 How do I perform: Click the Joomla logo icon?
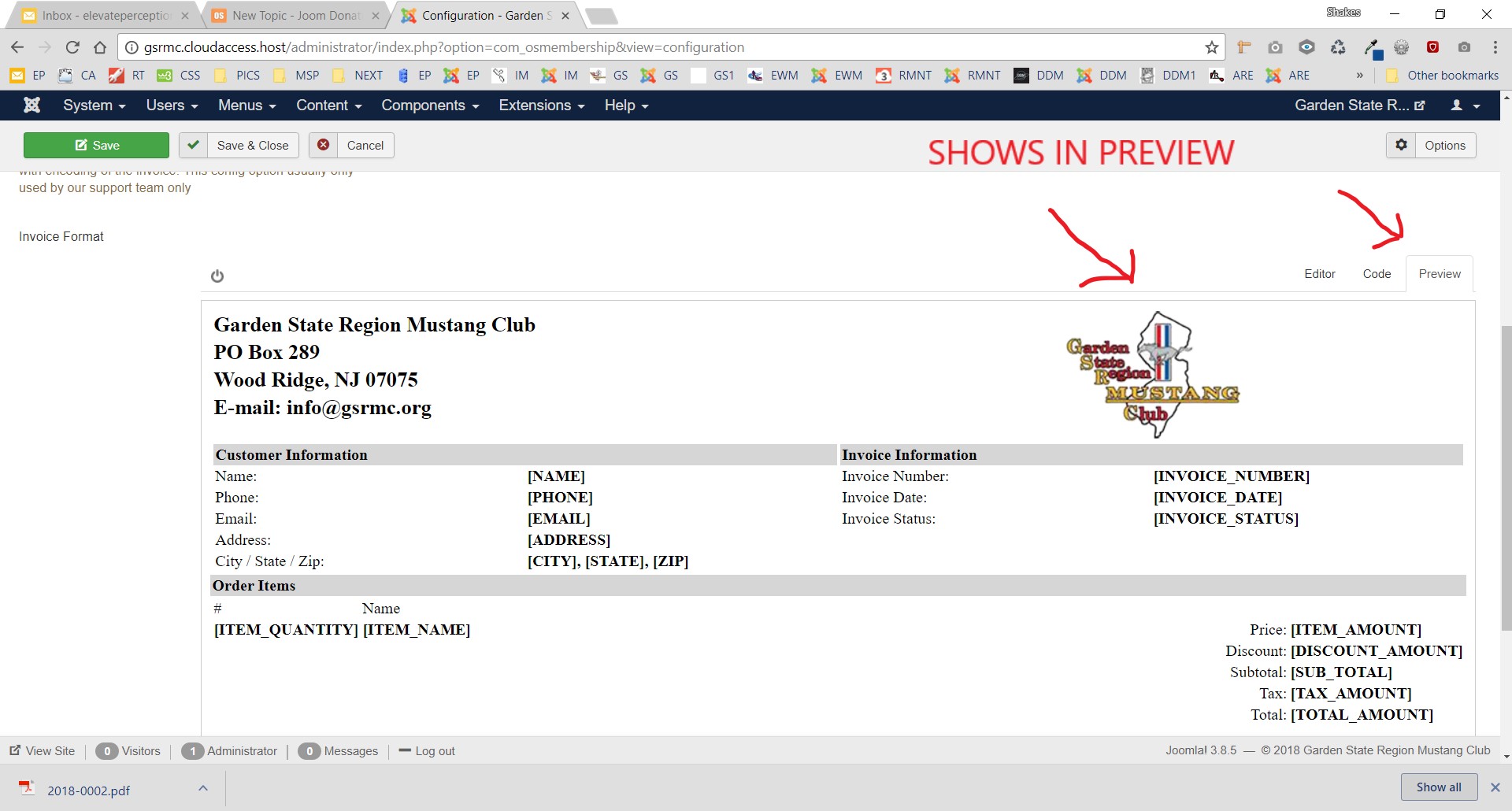coord(32,105)
